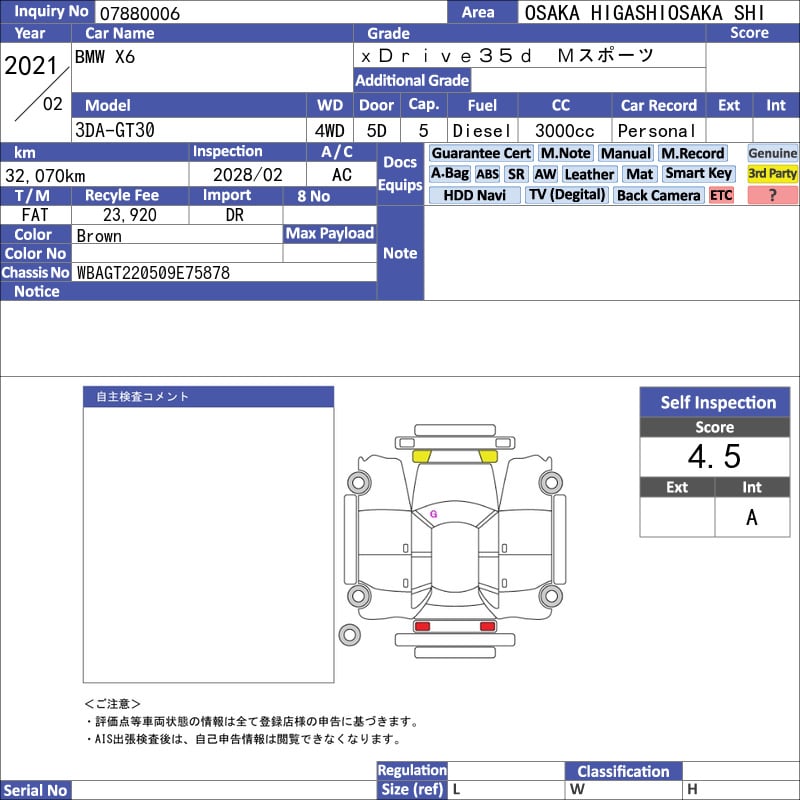800x800 pixels.
Task: Toggle the Smart Key equipment tag
Action: (699, 174)
